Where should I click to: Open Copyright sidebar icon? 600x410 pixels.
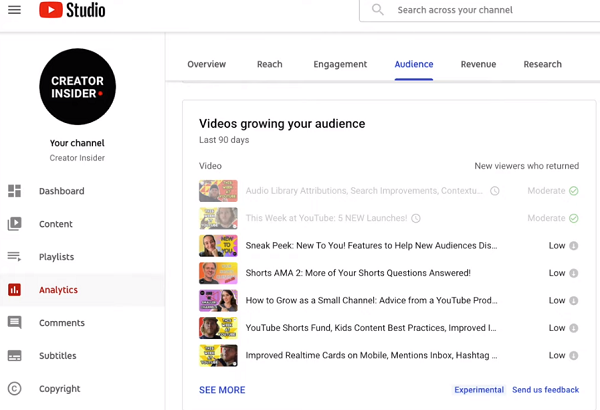(x=14, y=389)
